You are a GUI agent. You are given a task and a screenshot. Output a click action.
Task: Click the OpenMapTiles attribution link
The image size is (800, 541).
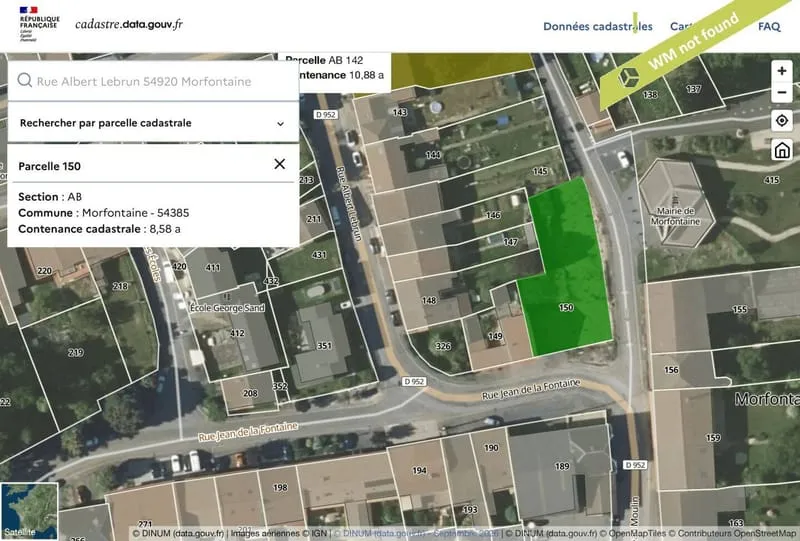click(633, 534)
